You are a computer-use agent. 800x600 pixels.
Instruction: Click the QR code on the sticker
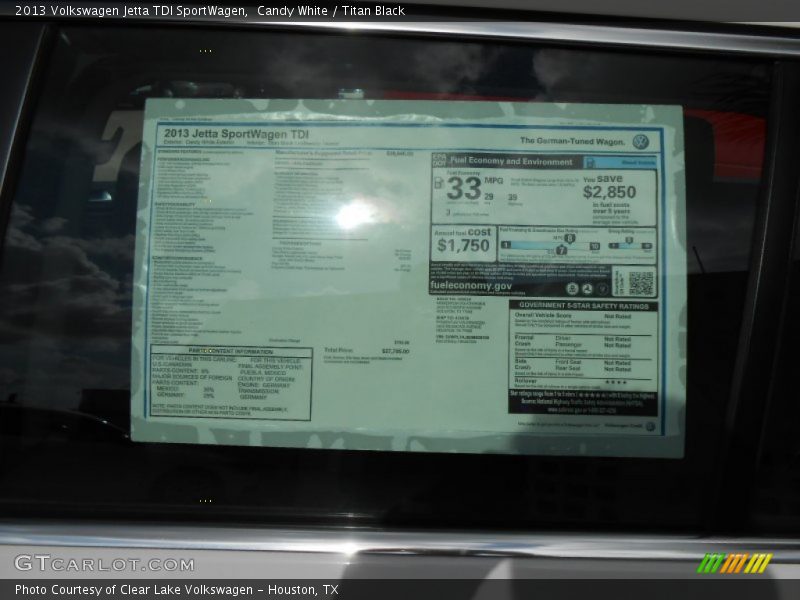[x=640, y=283]
